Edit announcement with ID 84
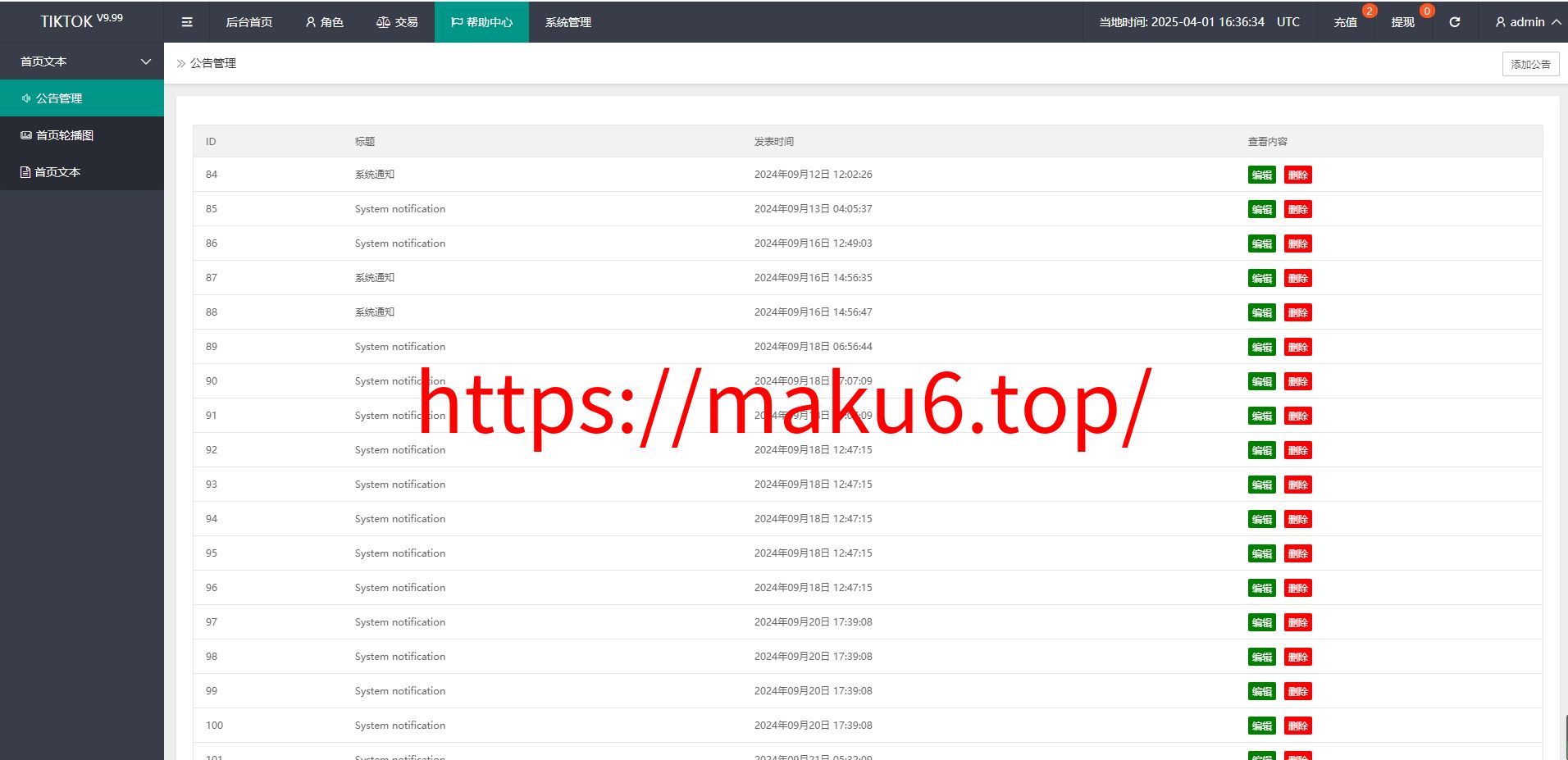The image size is (1568, 760). [x=1261, y=175]
